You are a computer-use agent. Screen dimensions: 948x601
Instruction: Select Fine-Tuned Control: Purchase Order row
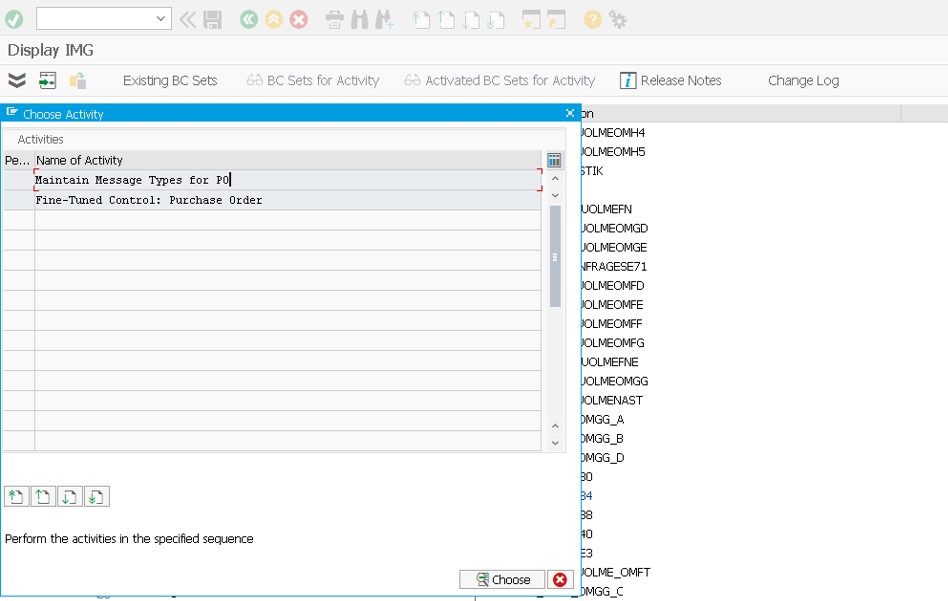coord(288,200)
